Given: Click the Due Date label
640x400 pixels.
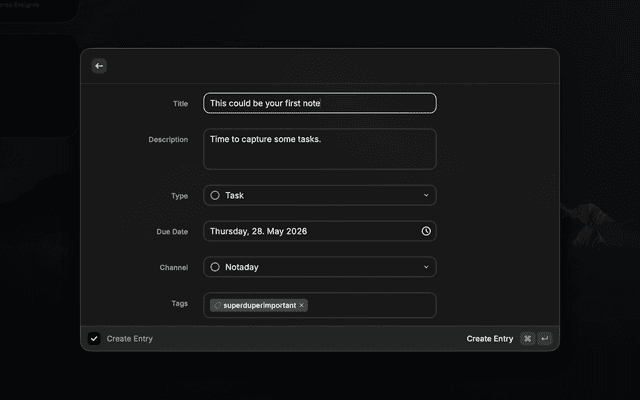Looking at the screenshot, I should point(172,232).
